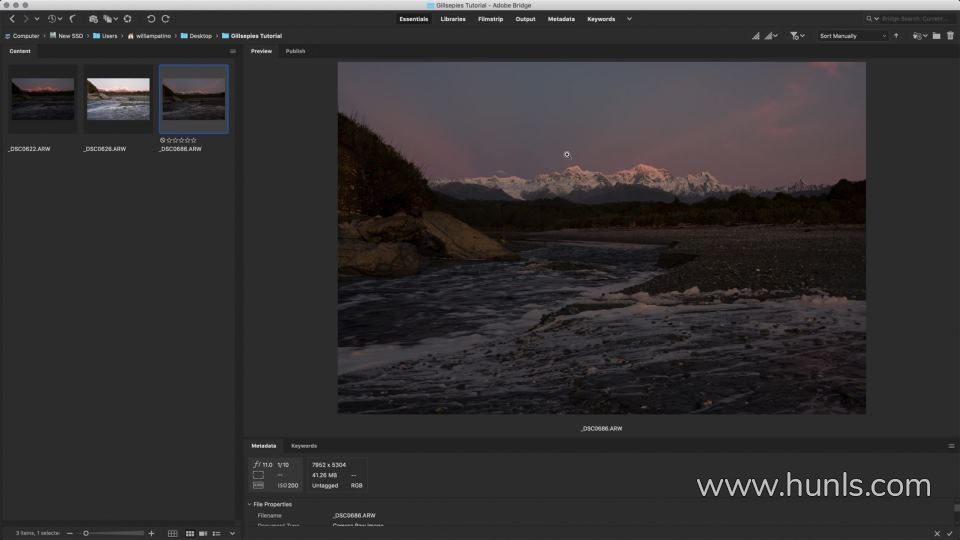Image resolution: width=960 pixels, height=540 pixels.
Task: Click the delete item trash icon
Action: (950, 36)
